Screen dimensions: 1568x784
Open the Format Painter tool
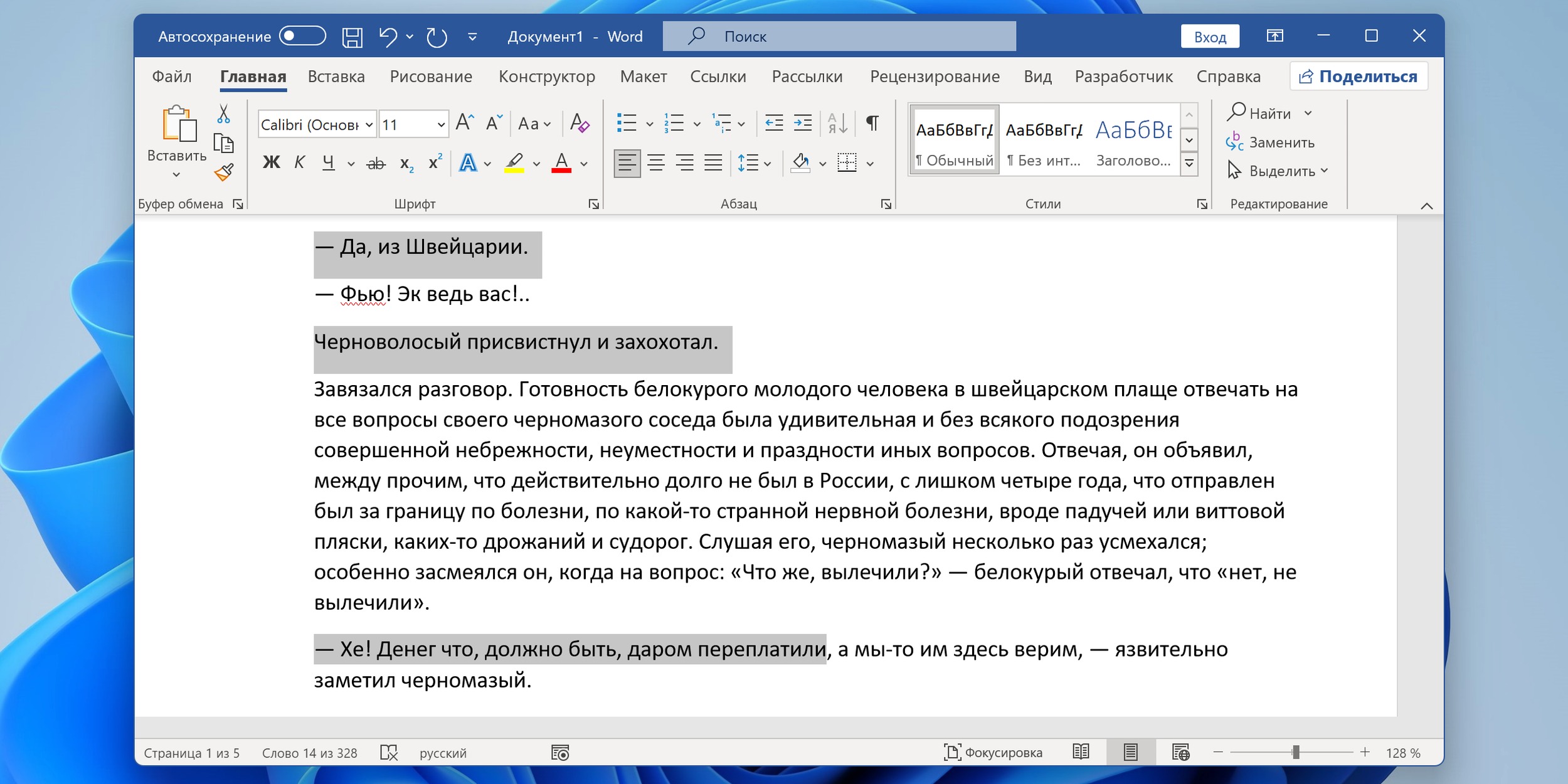(224, 171)
